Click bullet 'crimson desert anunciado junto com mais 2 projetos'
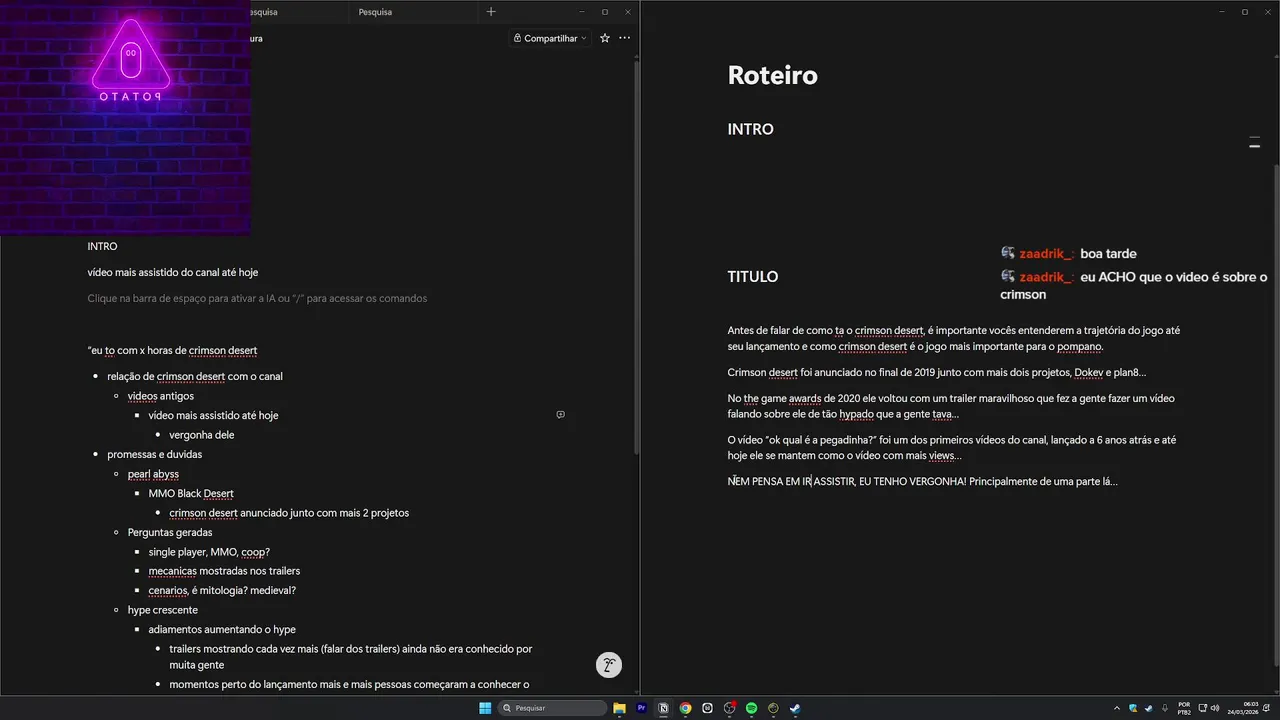 pos(289,513)
